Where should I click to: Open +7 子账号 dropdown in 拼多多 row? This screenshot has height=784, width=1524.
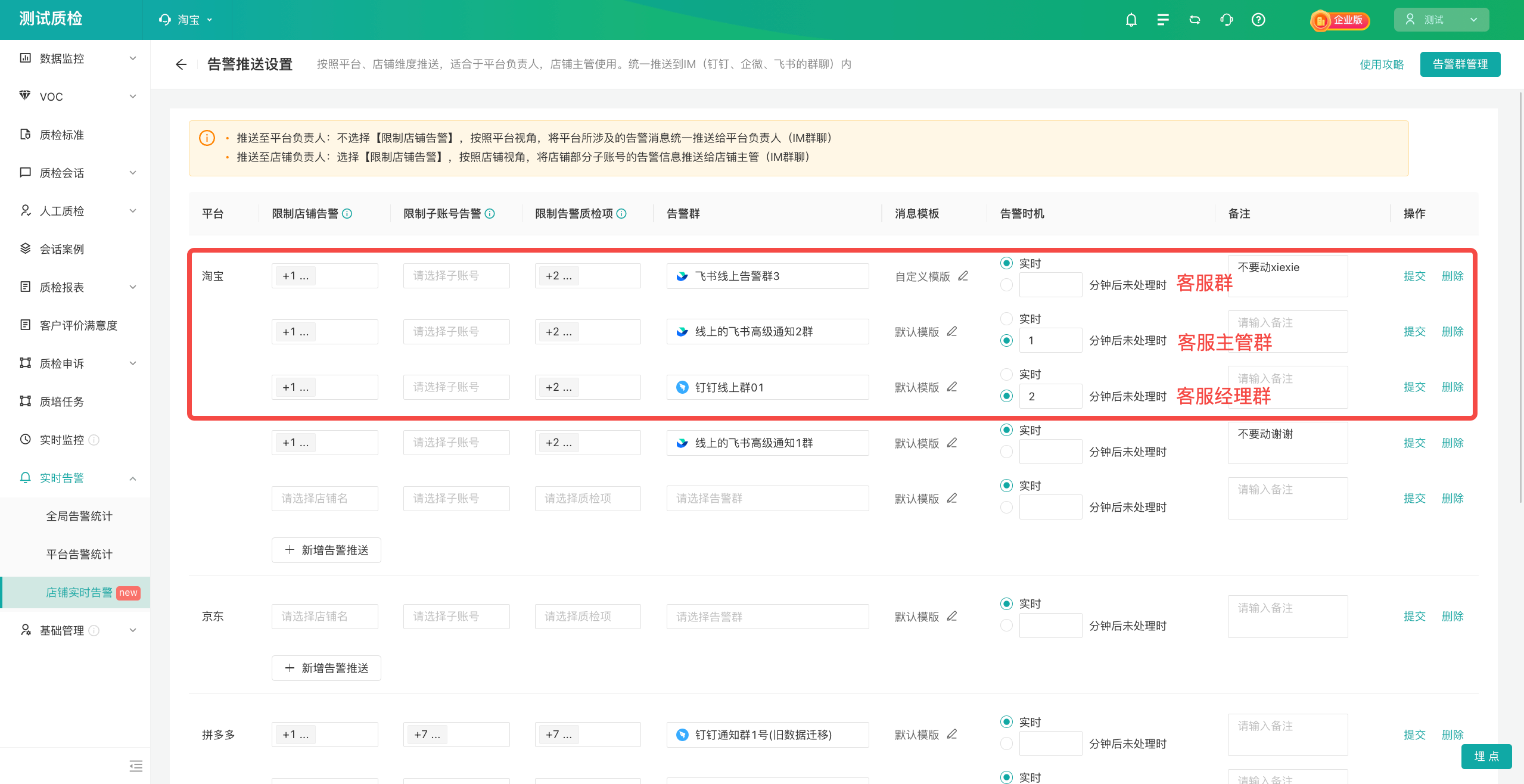[456, 735]
